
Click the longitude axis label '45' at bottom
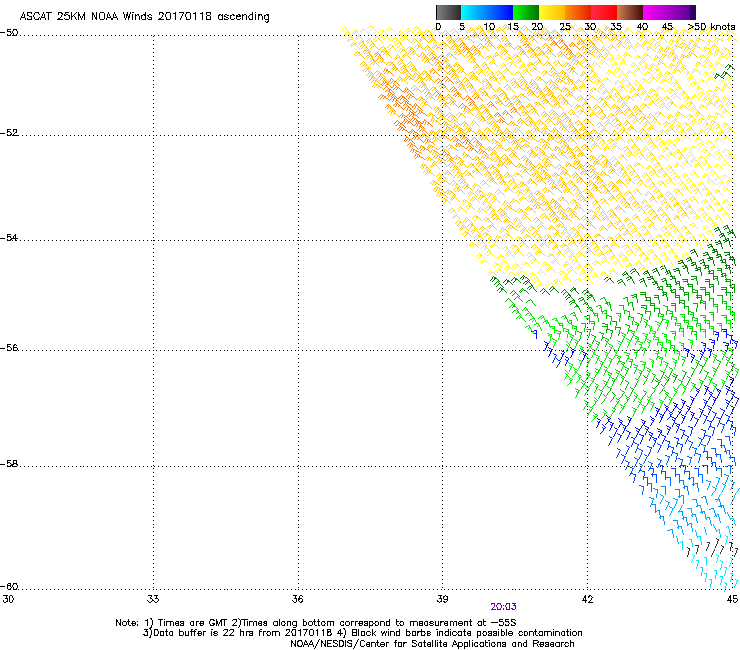(x=732, y=599)
